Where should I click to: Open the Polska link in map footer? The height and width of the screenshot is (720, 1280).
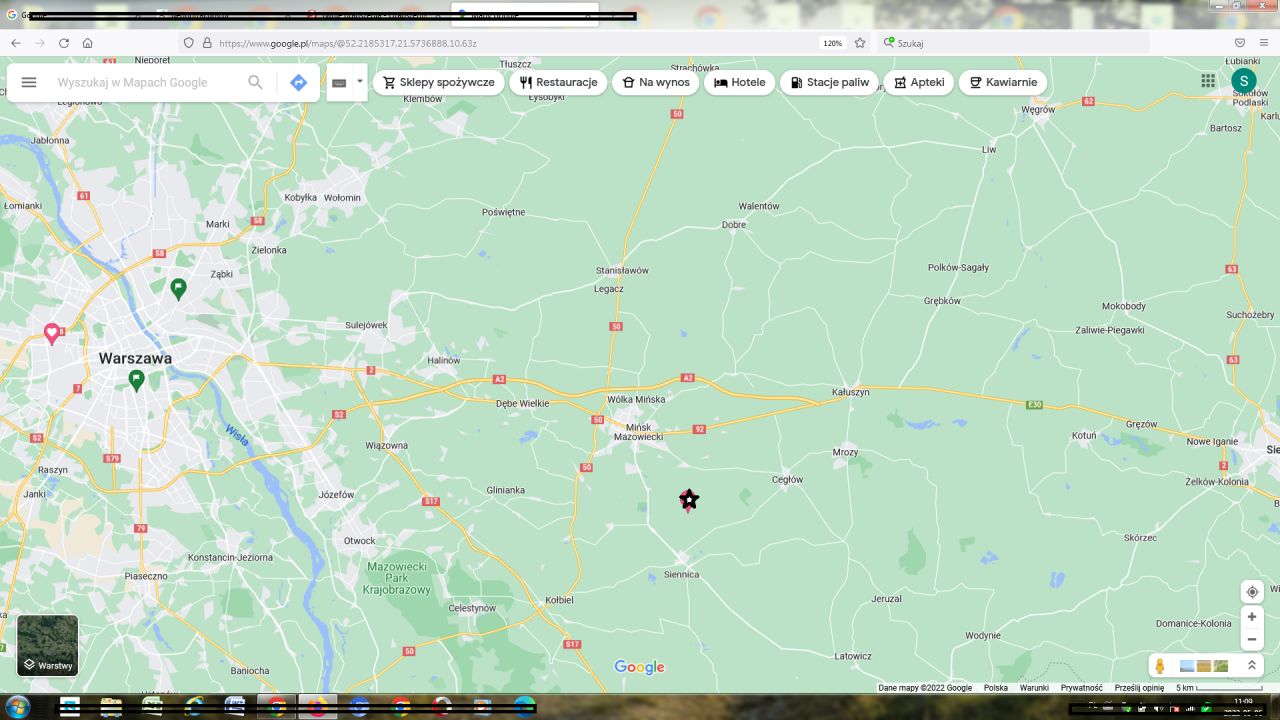point(996,688)
